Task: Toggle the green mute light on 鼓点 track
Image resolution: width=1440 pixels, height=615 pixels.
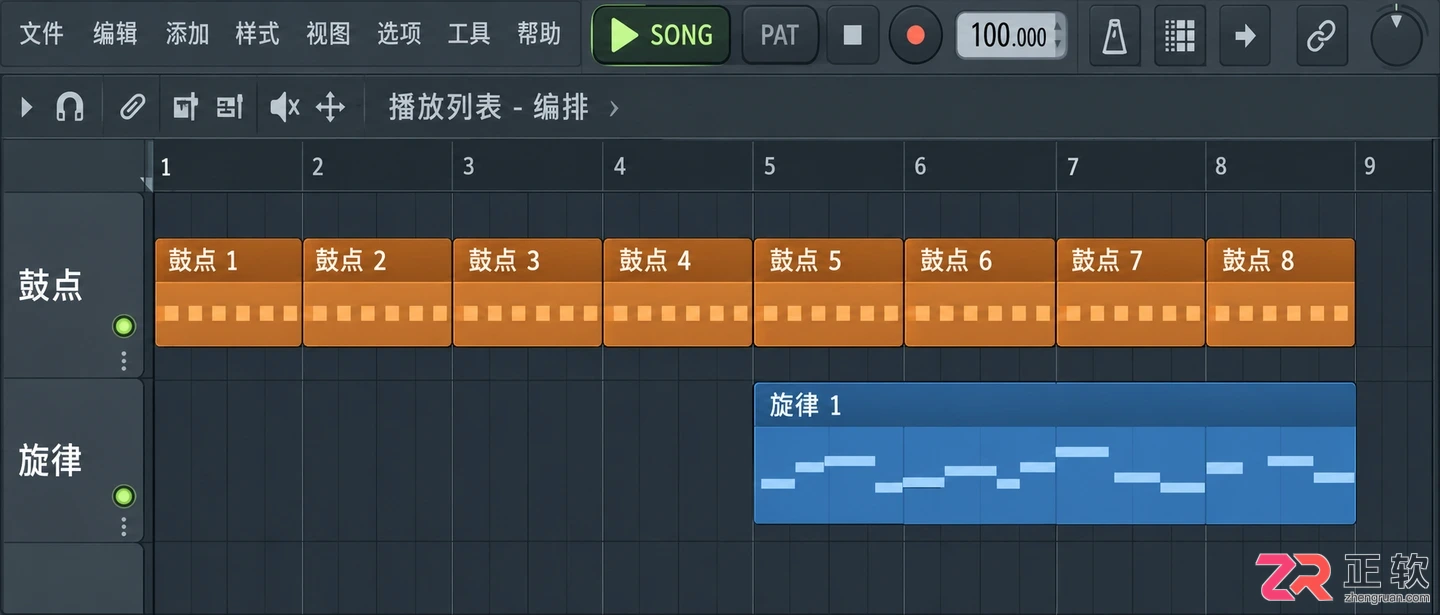Action: point(124,326)
